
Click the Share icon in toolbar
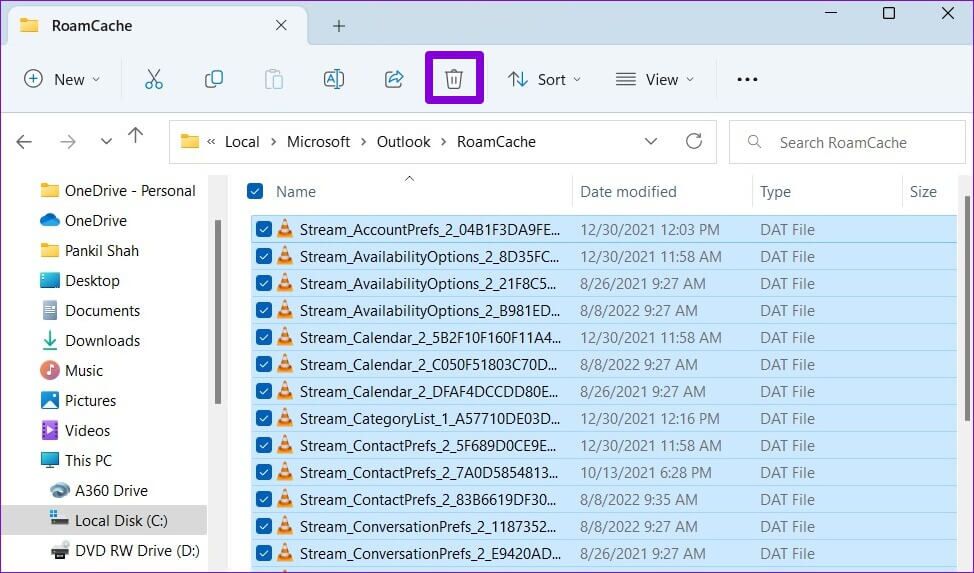pyautogui.click(x=394, y=79)
